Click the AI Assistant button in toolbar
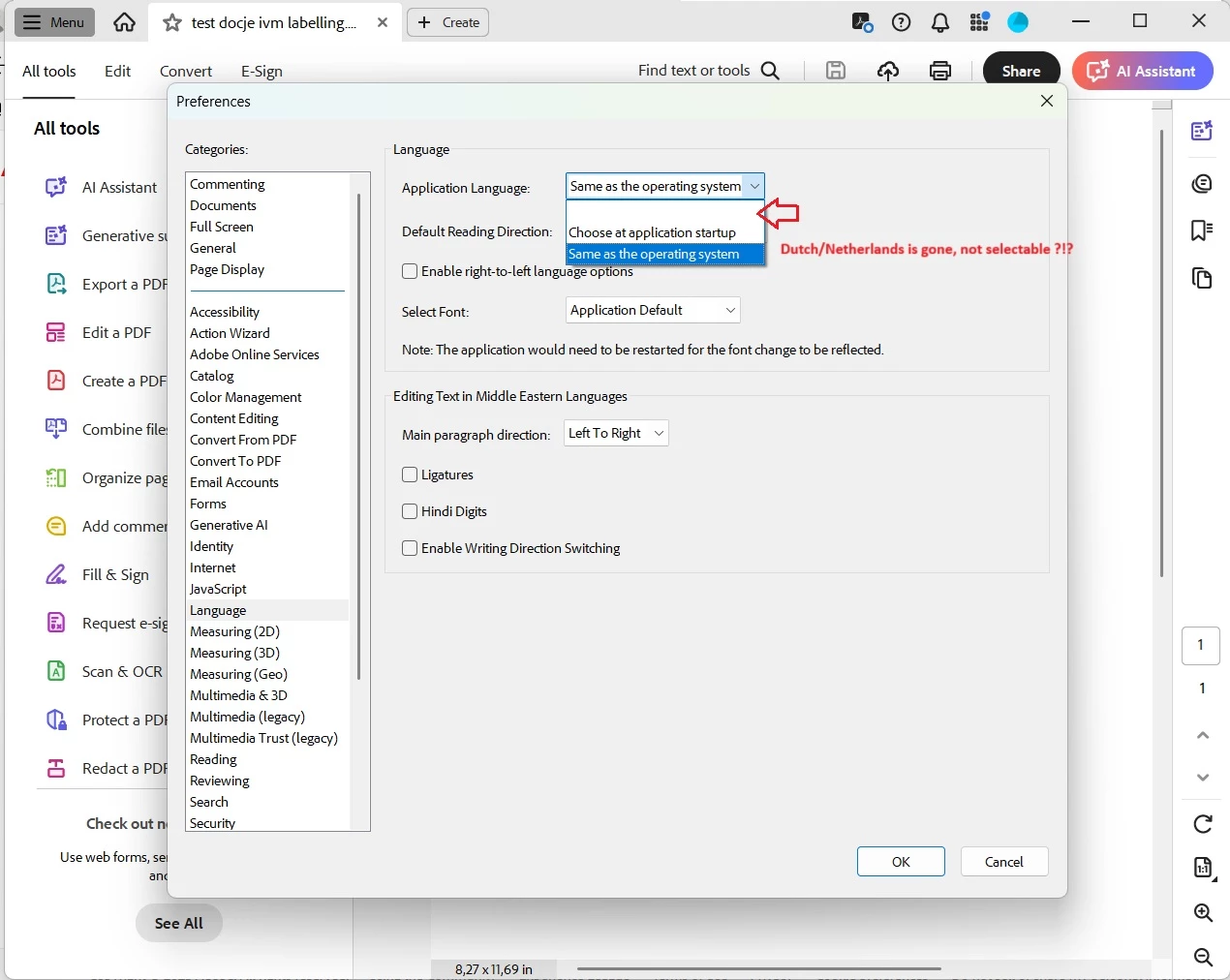 [1143, 71]
